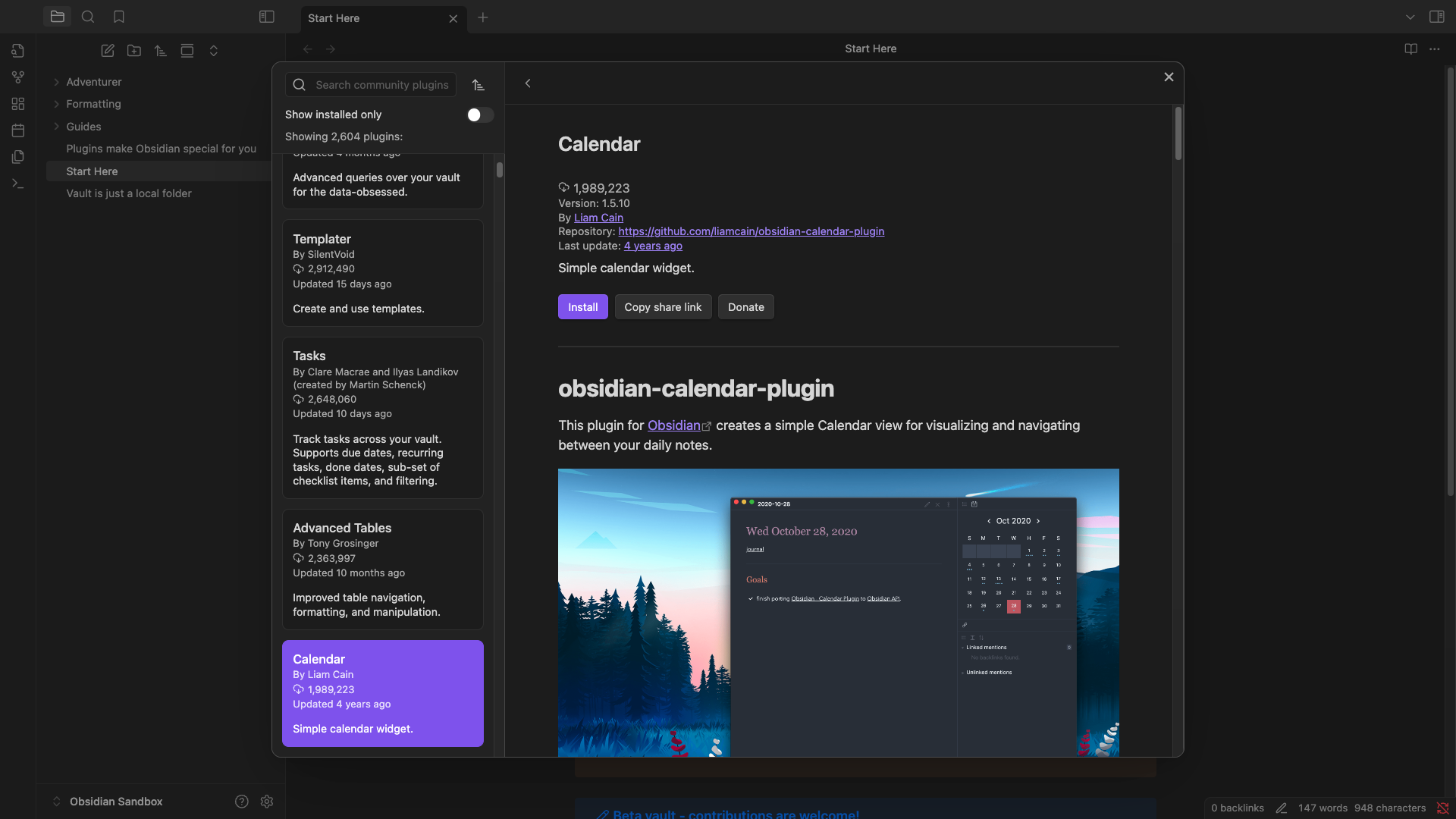Open quick switcher ribbon icon

(18, 51)
